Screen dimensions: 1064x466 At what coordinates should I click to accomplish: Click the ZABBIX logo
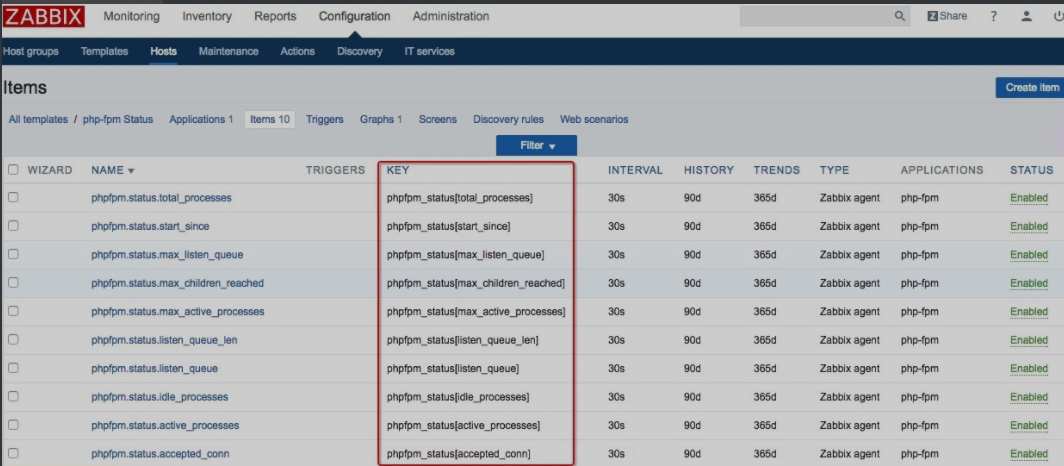pos(43,16)
